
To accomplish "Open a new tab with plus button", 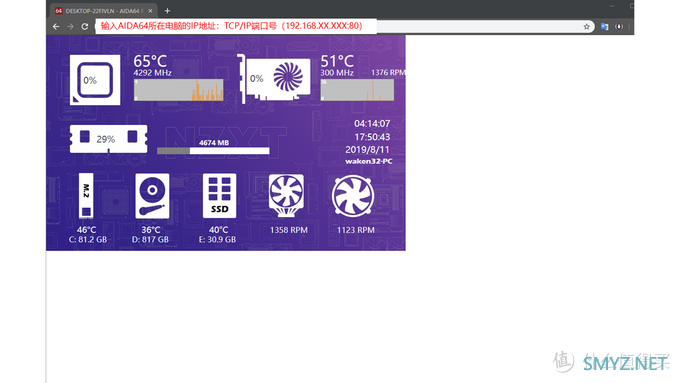I will point(167,10).
